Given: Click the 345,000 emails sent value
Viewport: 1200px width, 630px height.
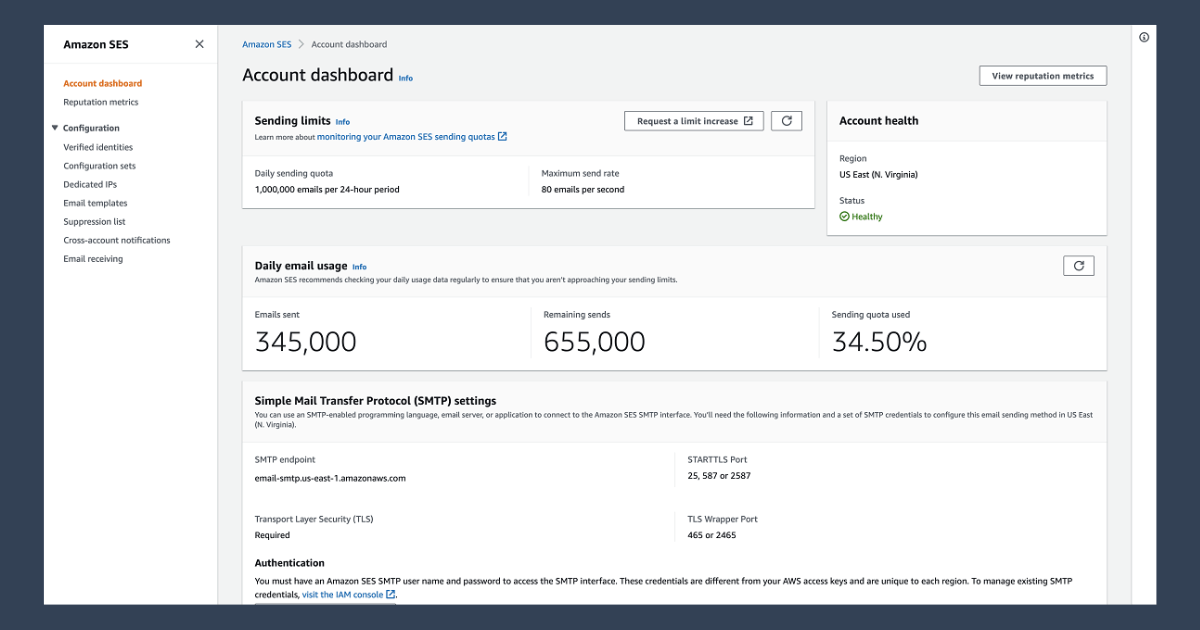Looking at the screenshot, I should click(x=306, y=342).
